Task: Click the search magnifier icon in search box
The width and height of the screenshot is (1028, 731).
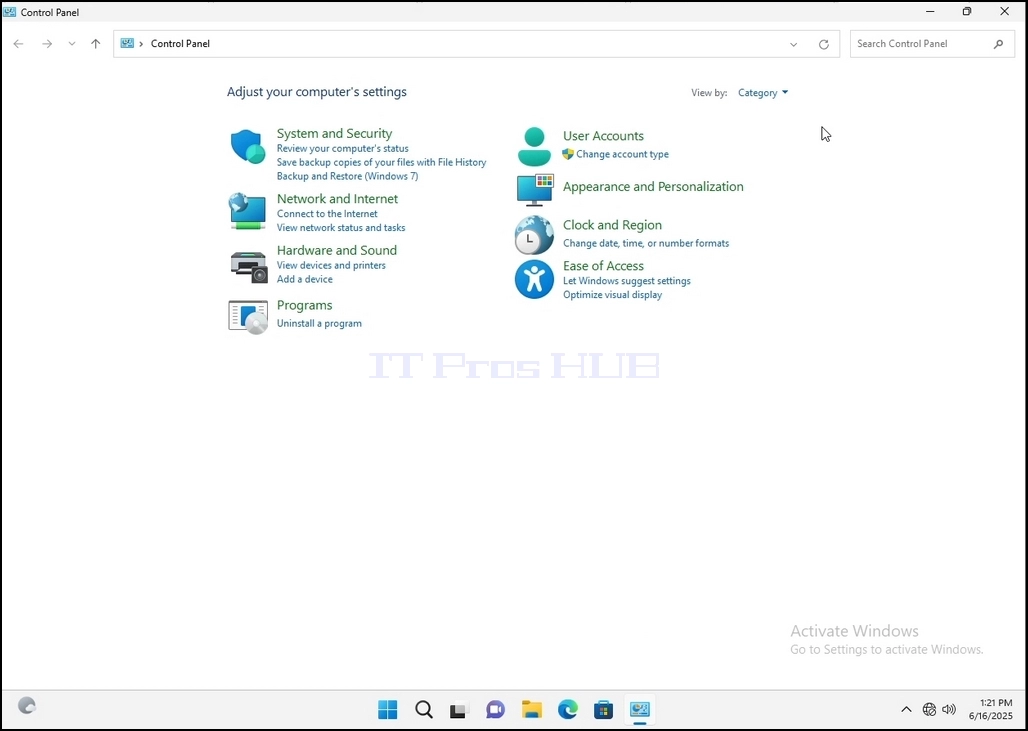Action: click(x=998, y=44)
